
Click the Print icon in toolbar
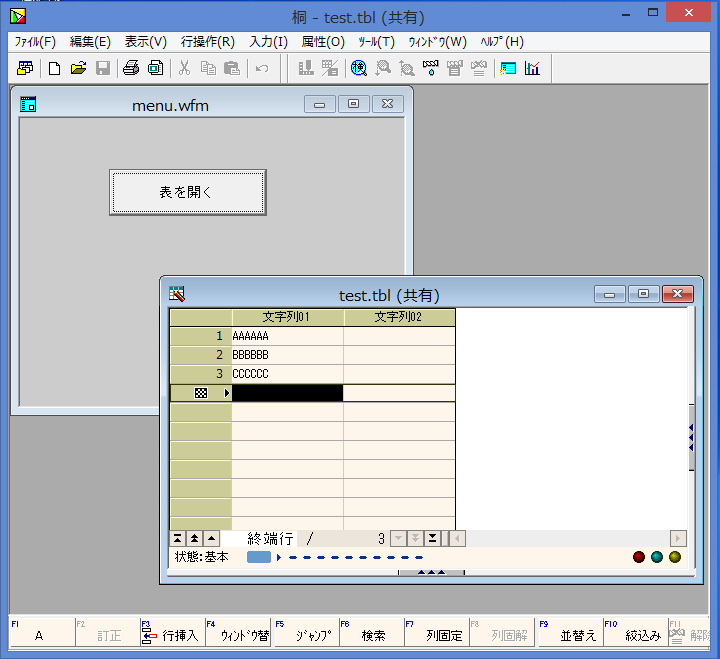130,68
